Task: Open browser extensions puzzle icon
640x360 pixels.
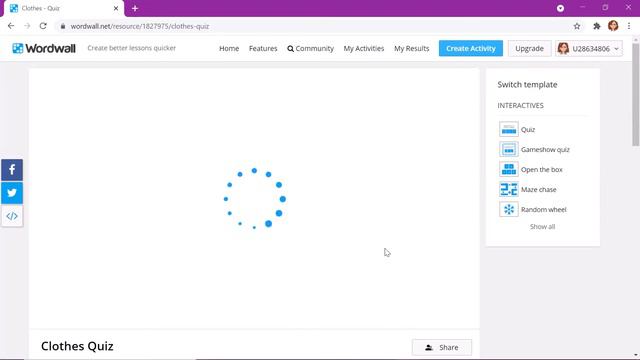Action: click(x=597, y=26)
